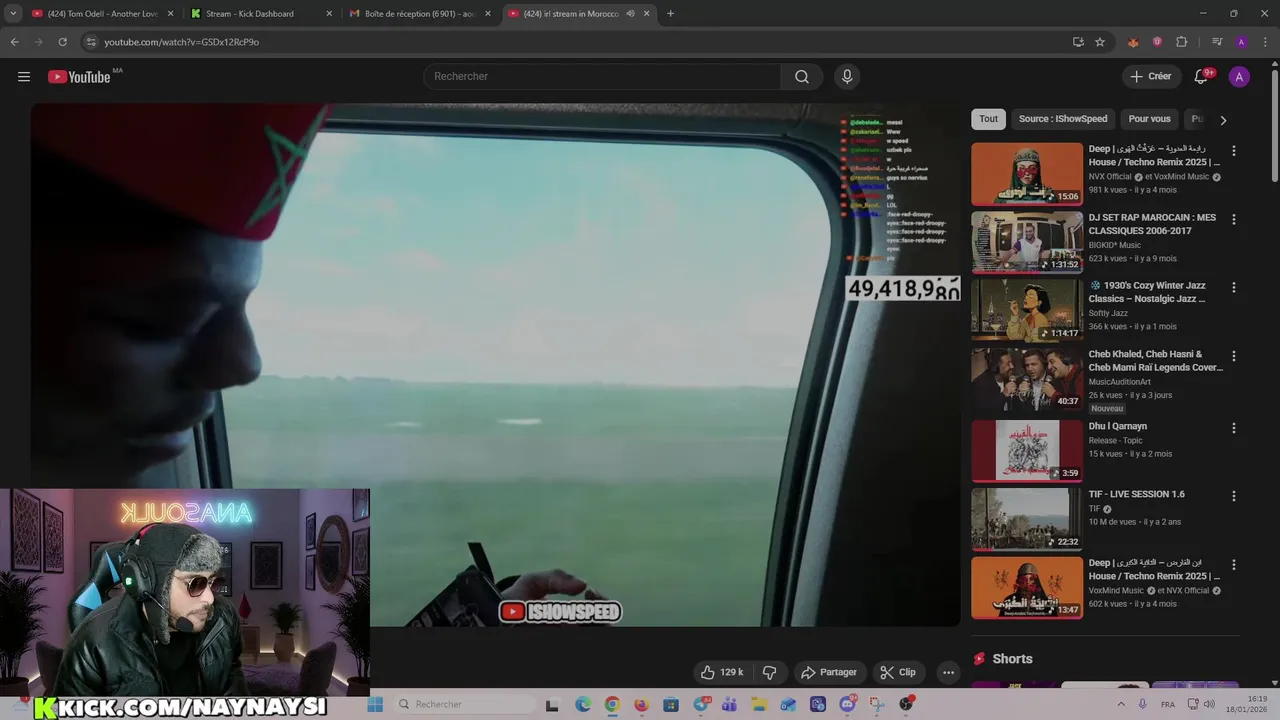The image size is (1280, 720).
Task: Go to the YouTube home logo
Action: coord(79,77)
